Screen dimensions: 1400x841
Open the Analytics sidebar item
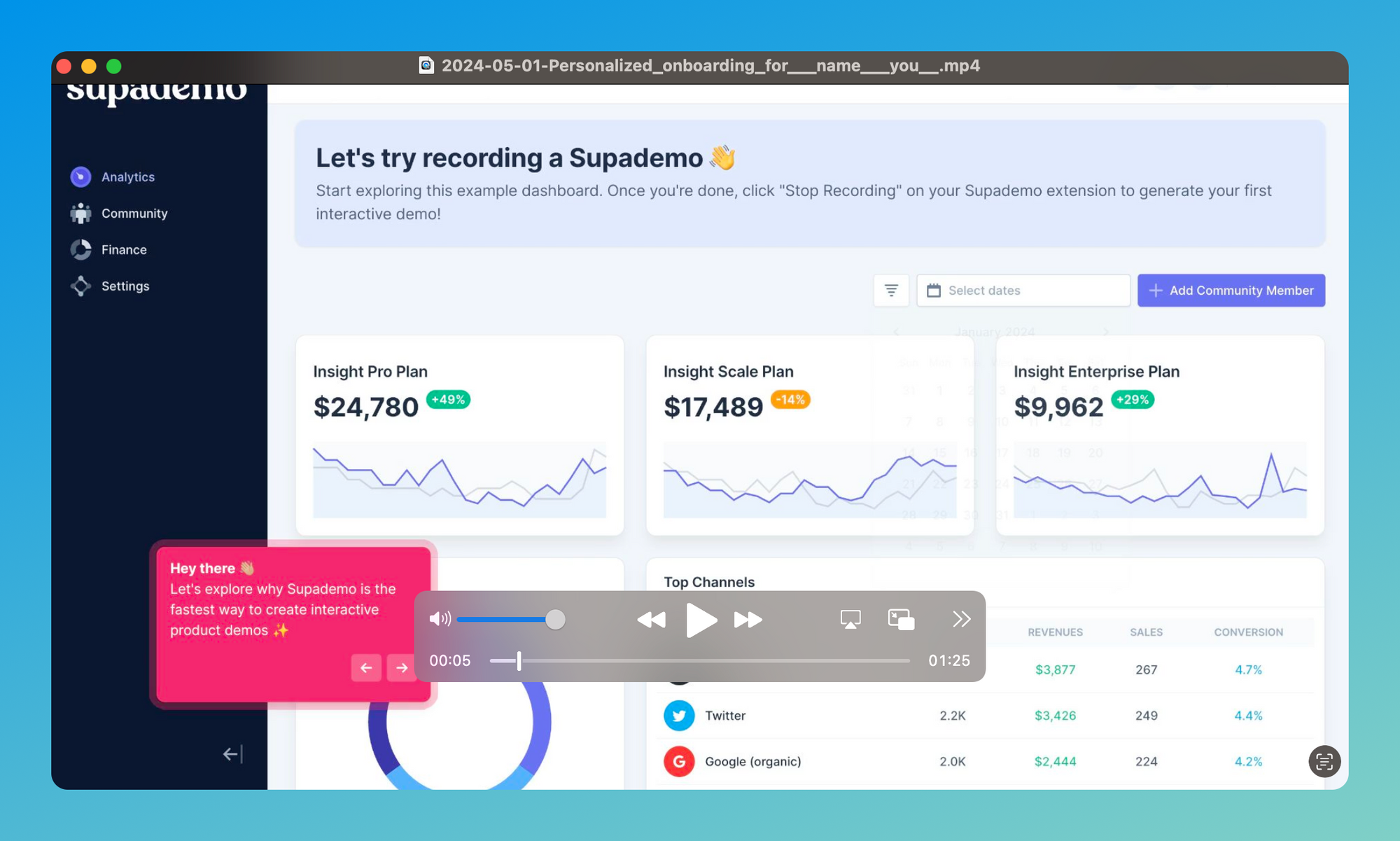(113, 177)
